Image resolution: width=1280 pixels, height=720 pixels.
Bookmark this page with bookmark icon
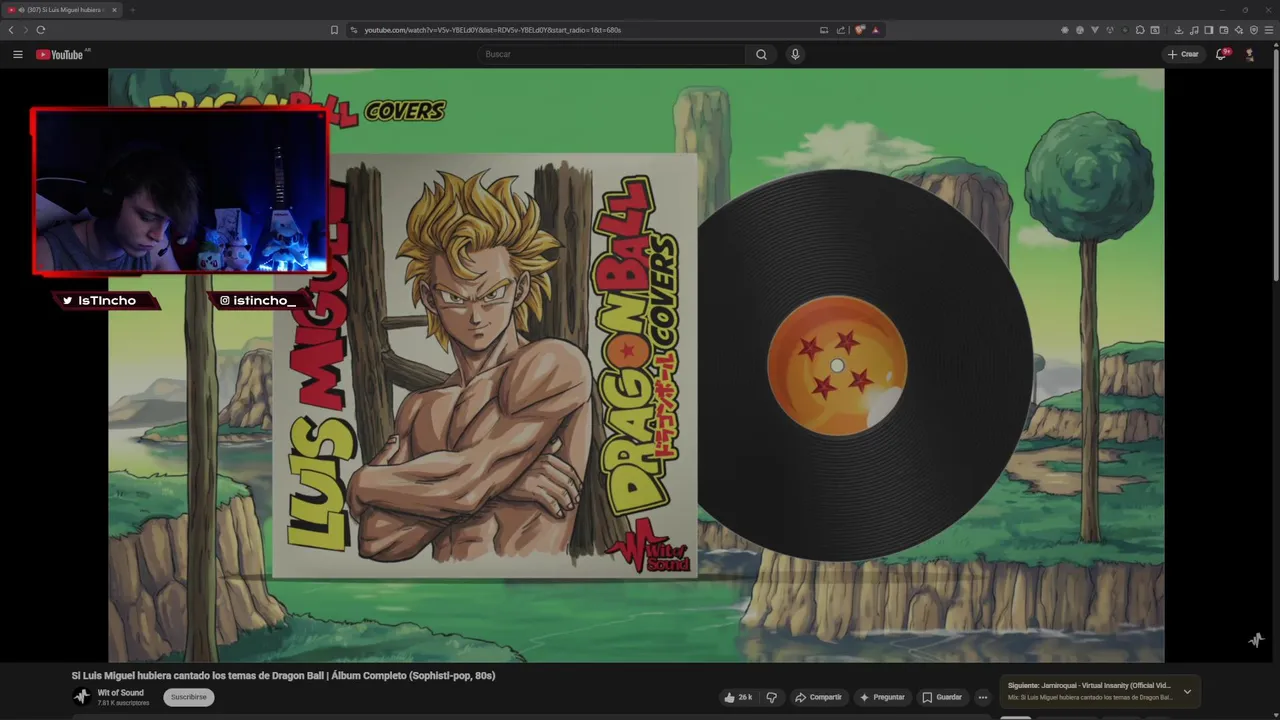click(334, 30)
